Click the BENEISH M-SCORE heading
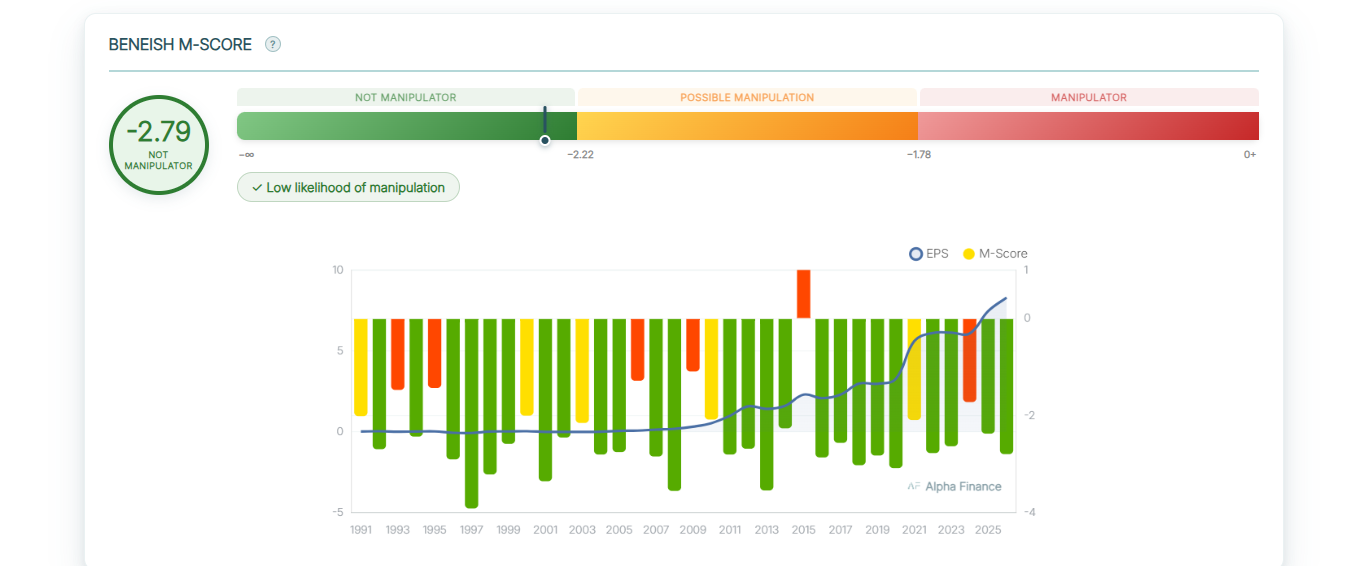This screenshot has height=566, width=1370. pos(180,45)
